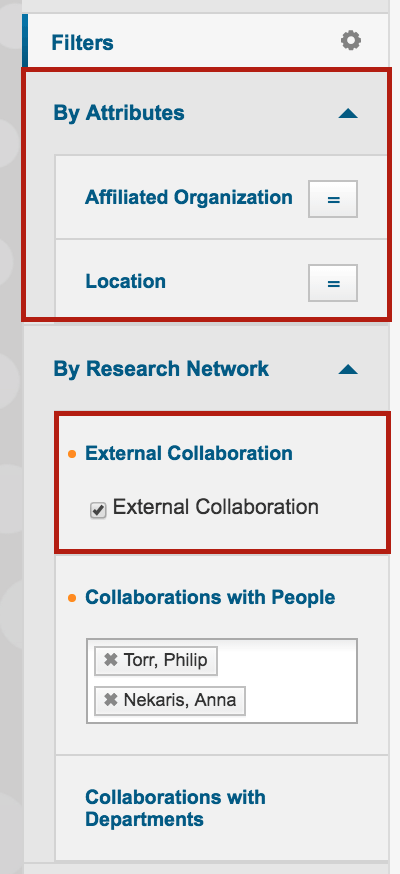Open the Filters settings gear icon
The image size is (400, 874).
tap(350, 41)
